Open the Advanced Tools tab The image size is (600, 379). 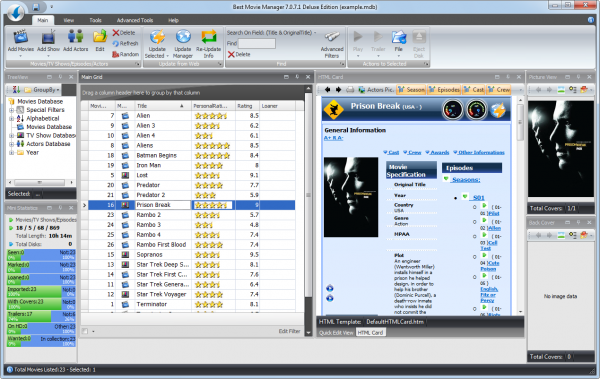(135, 20)
